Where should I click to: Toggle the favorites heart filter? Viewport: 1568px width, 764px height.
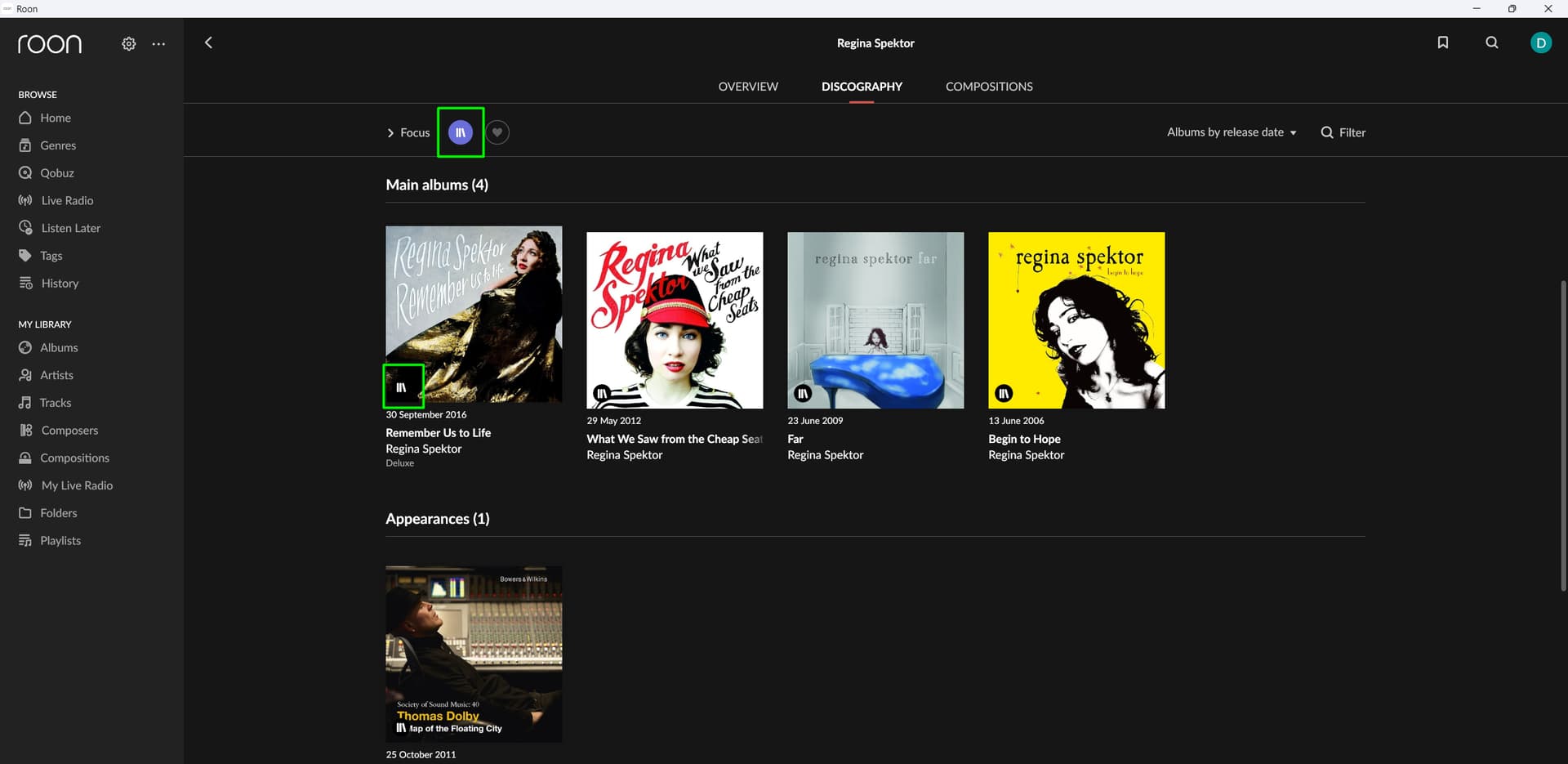497,132
